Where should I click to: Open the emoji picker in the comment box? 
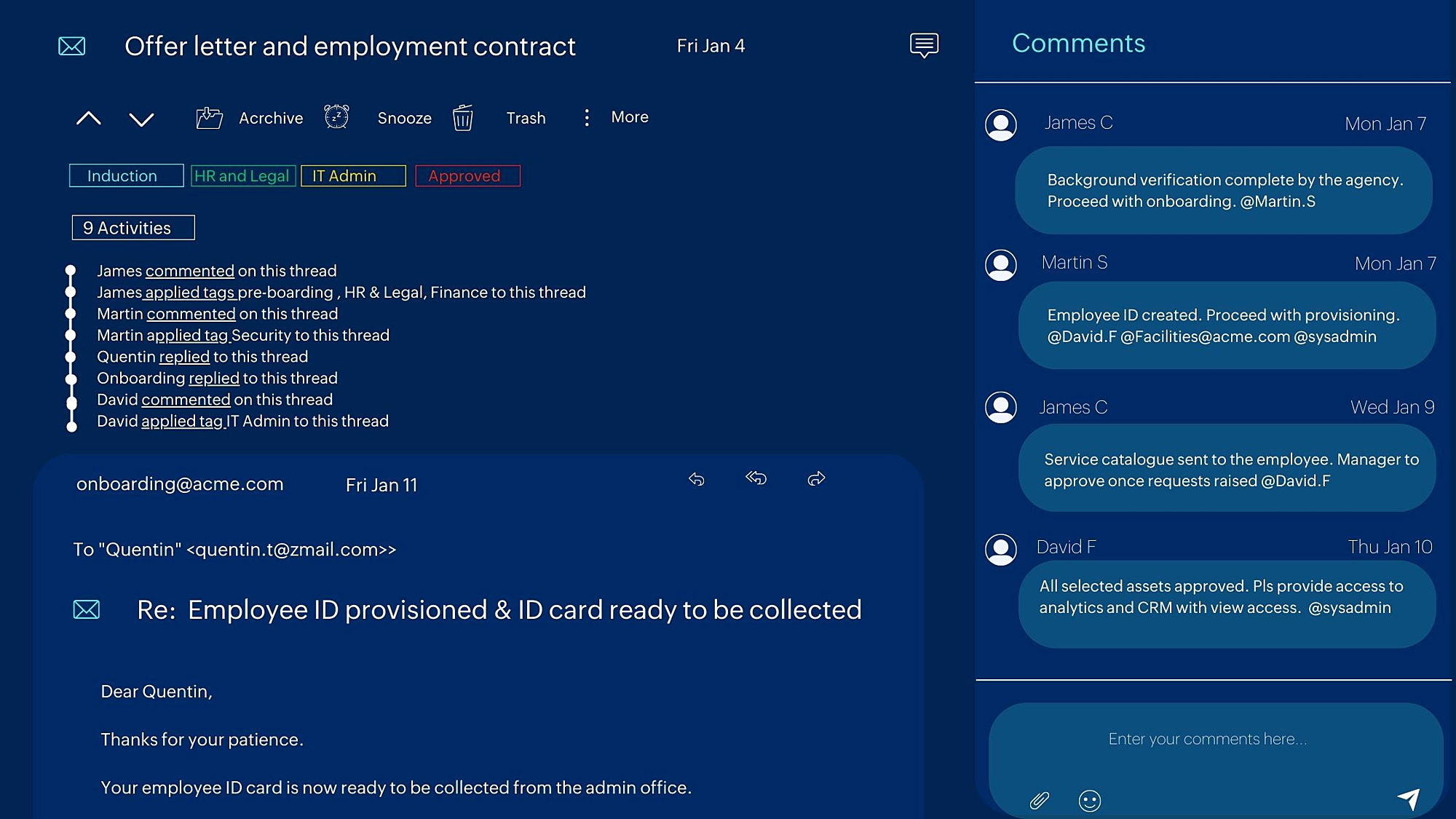tap(1089, 801)
